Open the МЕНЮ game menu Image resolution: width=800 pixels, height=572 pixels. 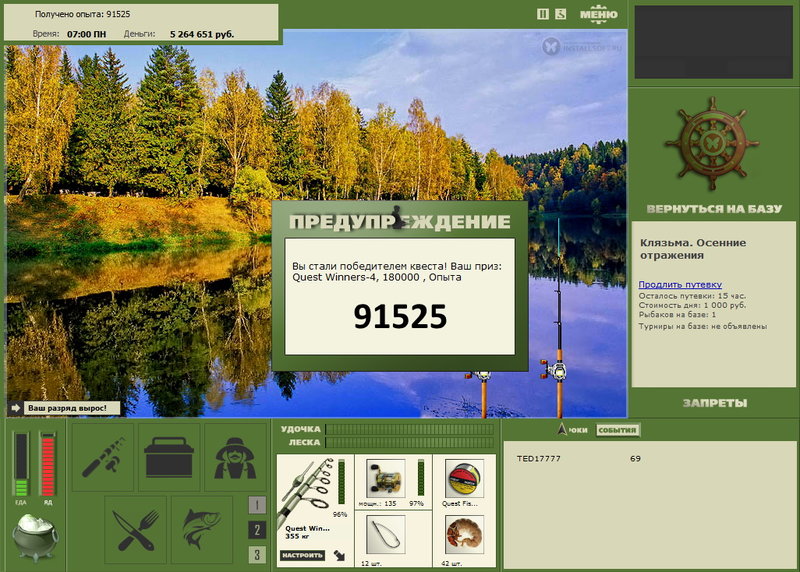pos(598,14)
